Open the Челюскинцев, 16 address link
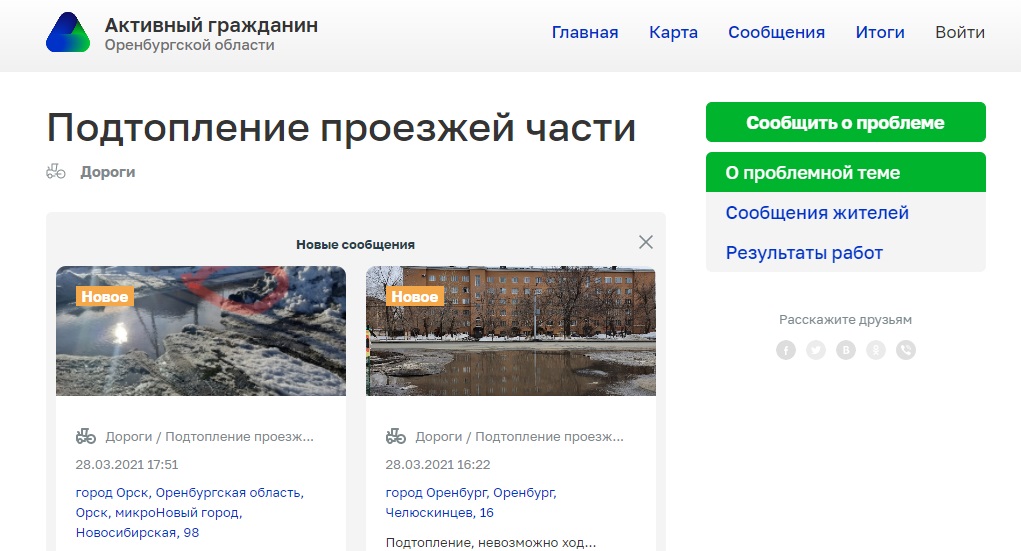The width and height of the screenshot is (1021, 551). click(x=440, y=512)
